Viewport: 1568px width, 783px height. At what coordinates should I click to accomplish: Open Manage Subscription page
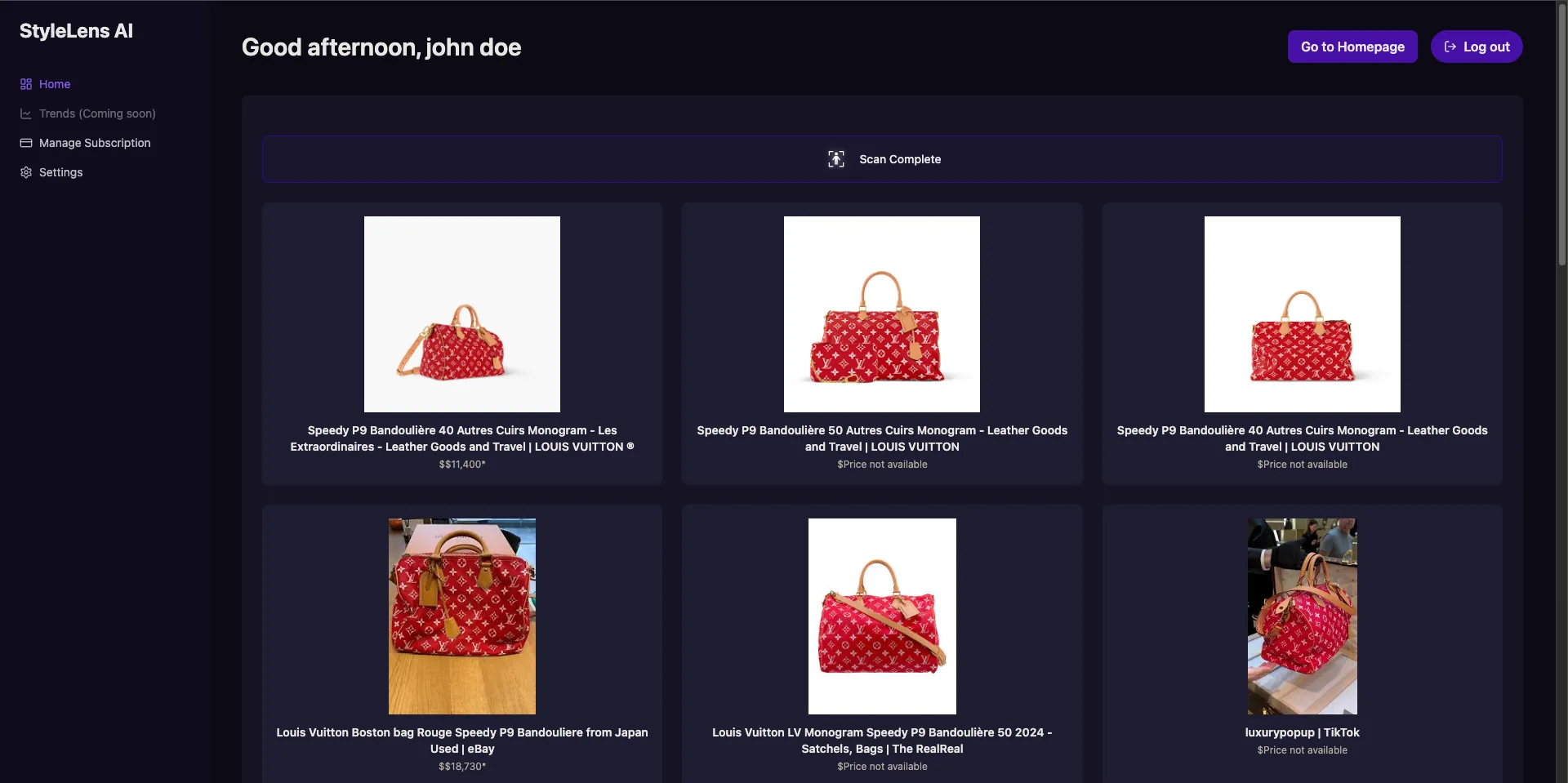95,143
